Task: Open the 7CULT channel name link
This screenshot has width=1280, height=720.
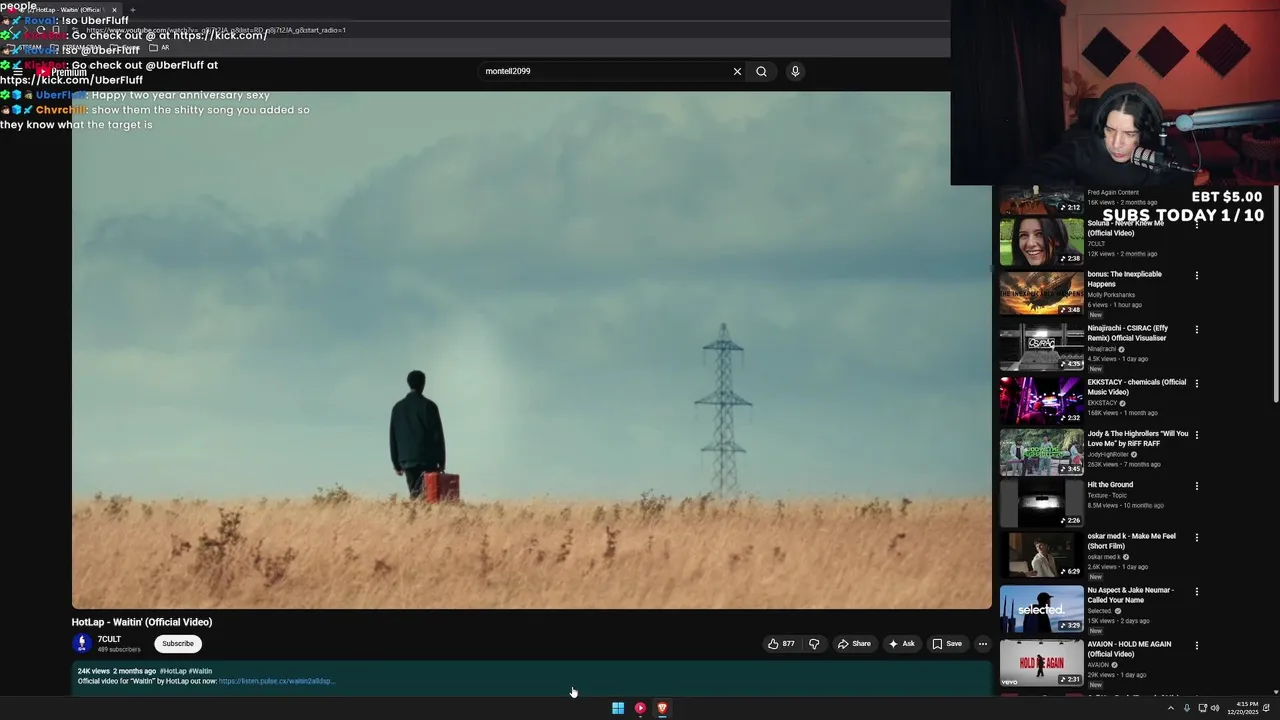Action: [109, 639]
